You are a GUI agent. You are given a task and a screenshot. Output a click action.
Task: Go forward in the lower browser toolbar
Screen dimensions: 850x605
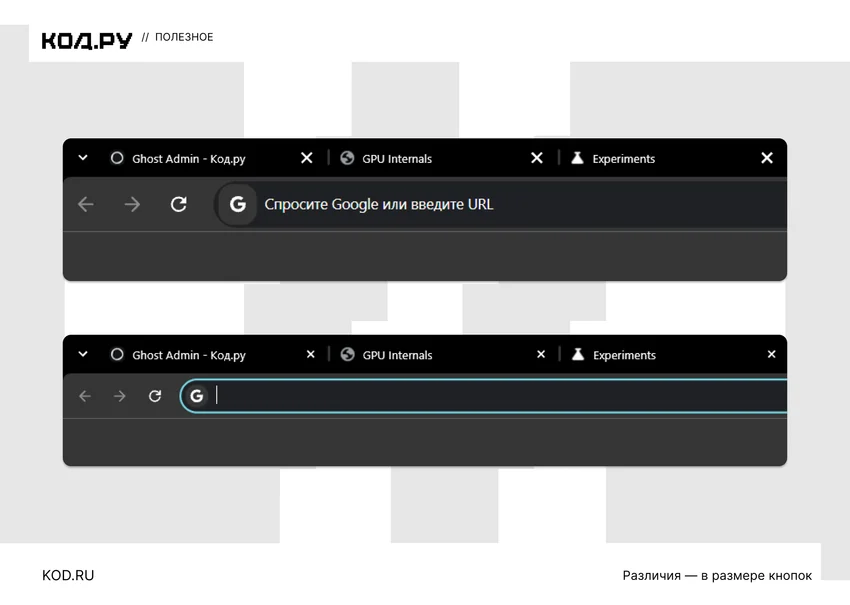120,396
